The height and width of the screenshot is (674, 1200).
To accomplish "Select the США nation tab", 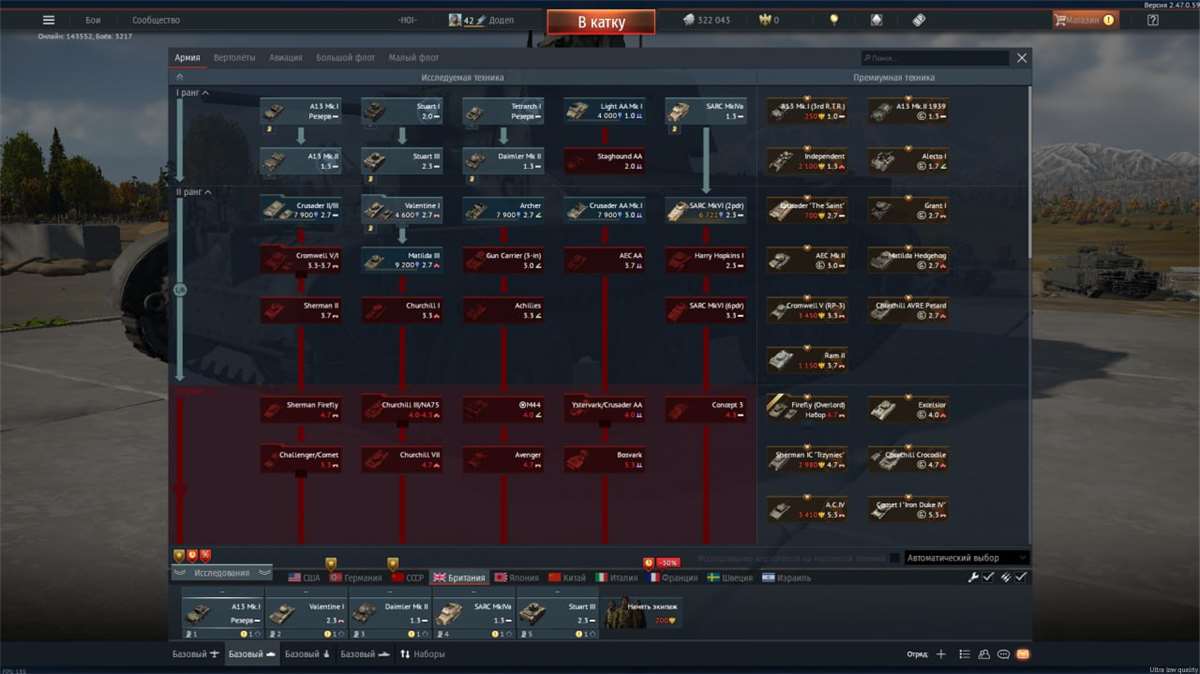I will point(304,577).
